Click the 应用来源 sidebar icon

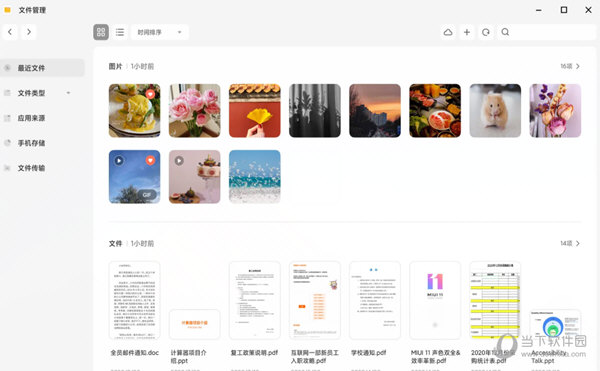point(7,118)
